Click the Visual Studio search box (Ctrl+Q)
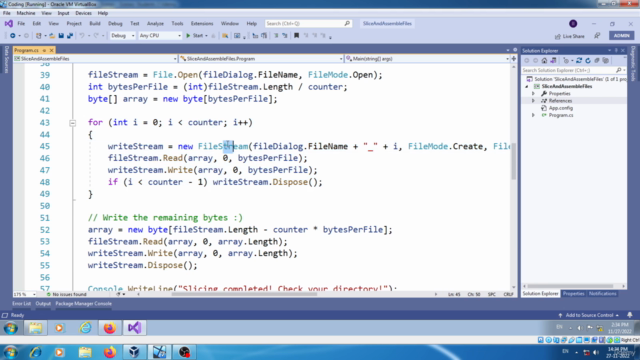This screenshot has height=360, width=640. click(308, 24)
